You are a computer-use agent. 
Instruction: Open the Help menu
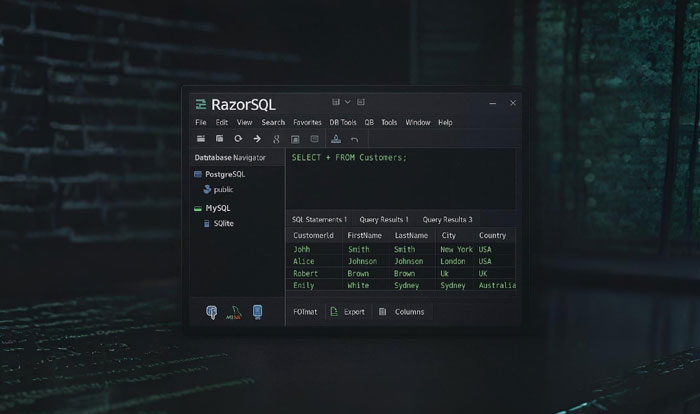(x=445, y=122)
